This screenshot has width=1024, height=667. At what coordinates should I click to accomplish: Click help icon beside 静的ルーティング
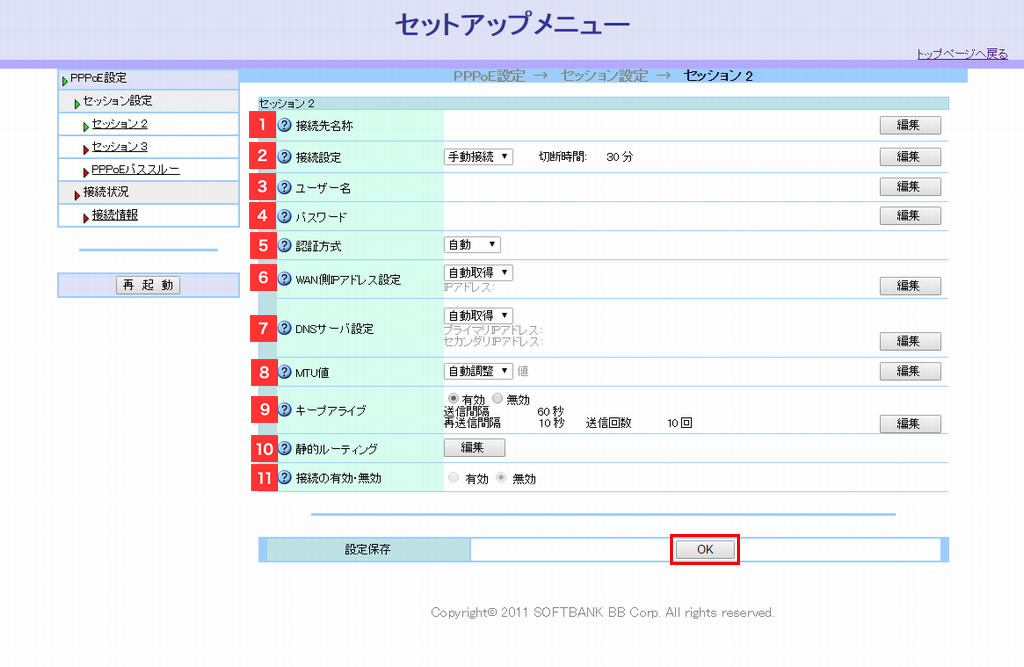click(284, 449)
